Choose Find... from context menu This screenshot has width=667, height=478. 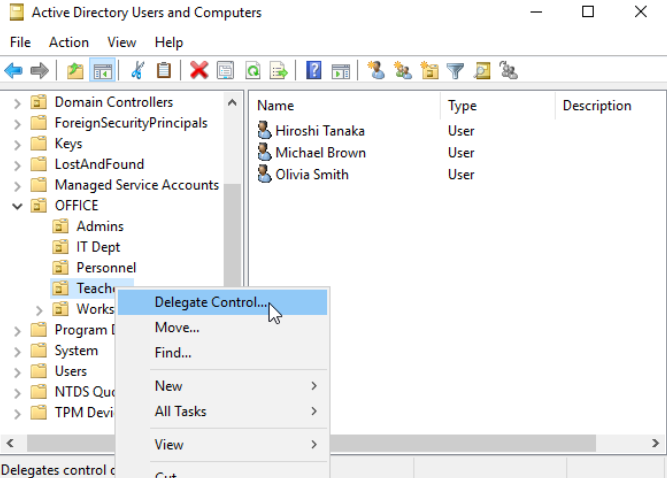(222, 353)
